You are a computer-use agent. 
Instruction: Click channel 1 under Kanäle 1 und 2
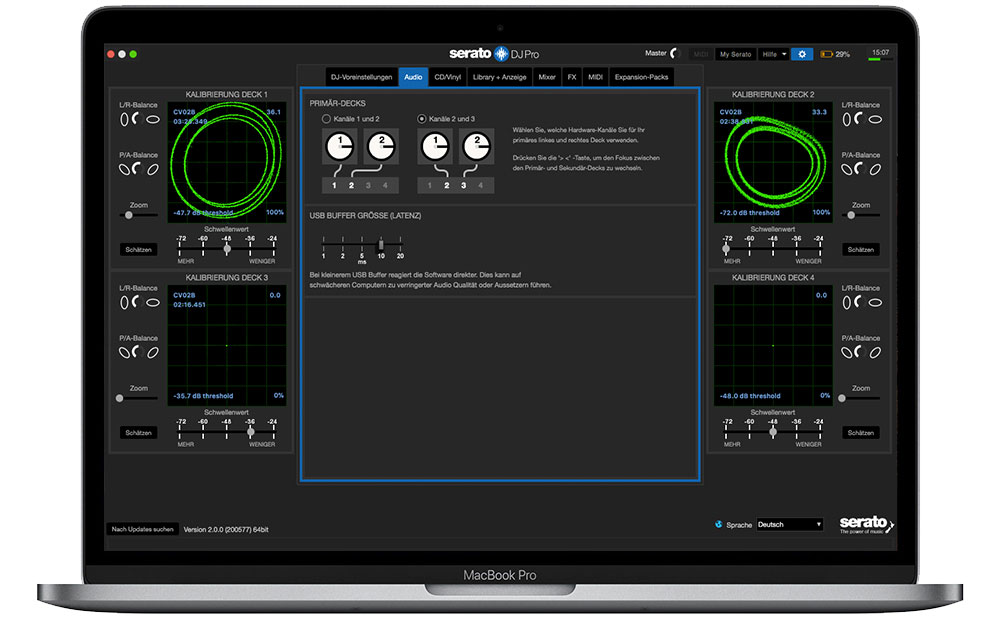pyautogui.click(x=334, y=186)
